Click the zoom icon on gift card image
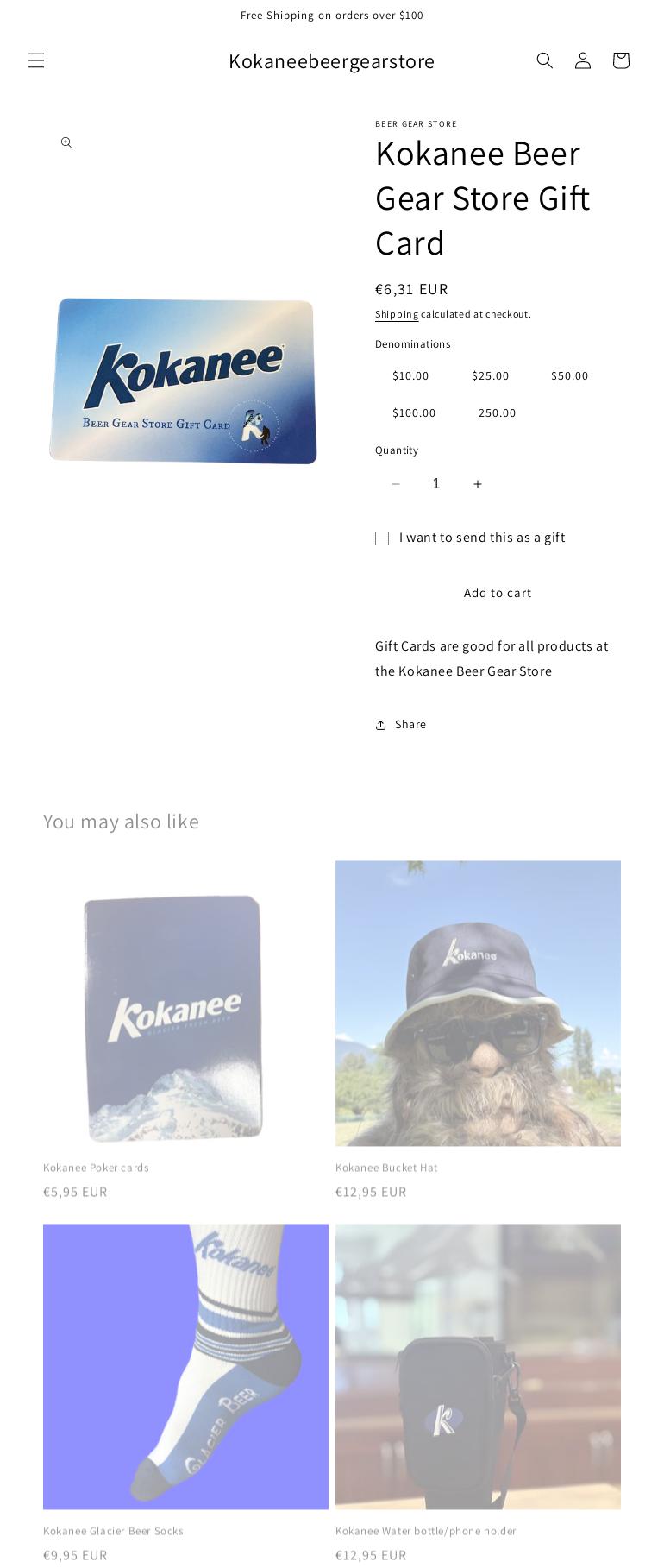This screenshot has width=664, height=1568. [66, 142]
